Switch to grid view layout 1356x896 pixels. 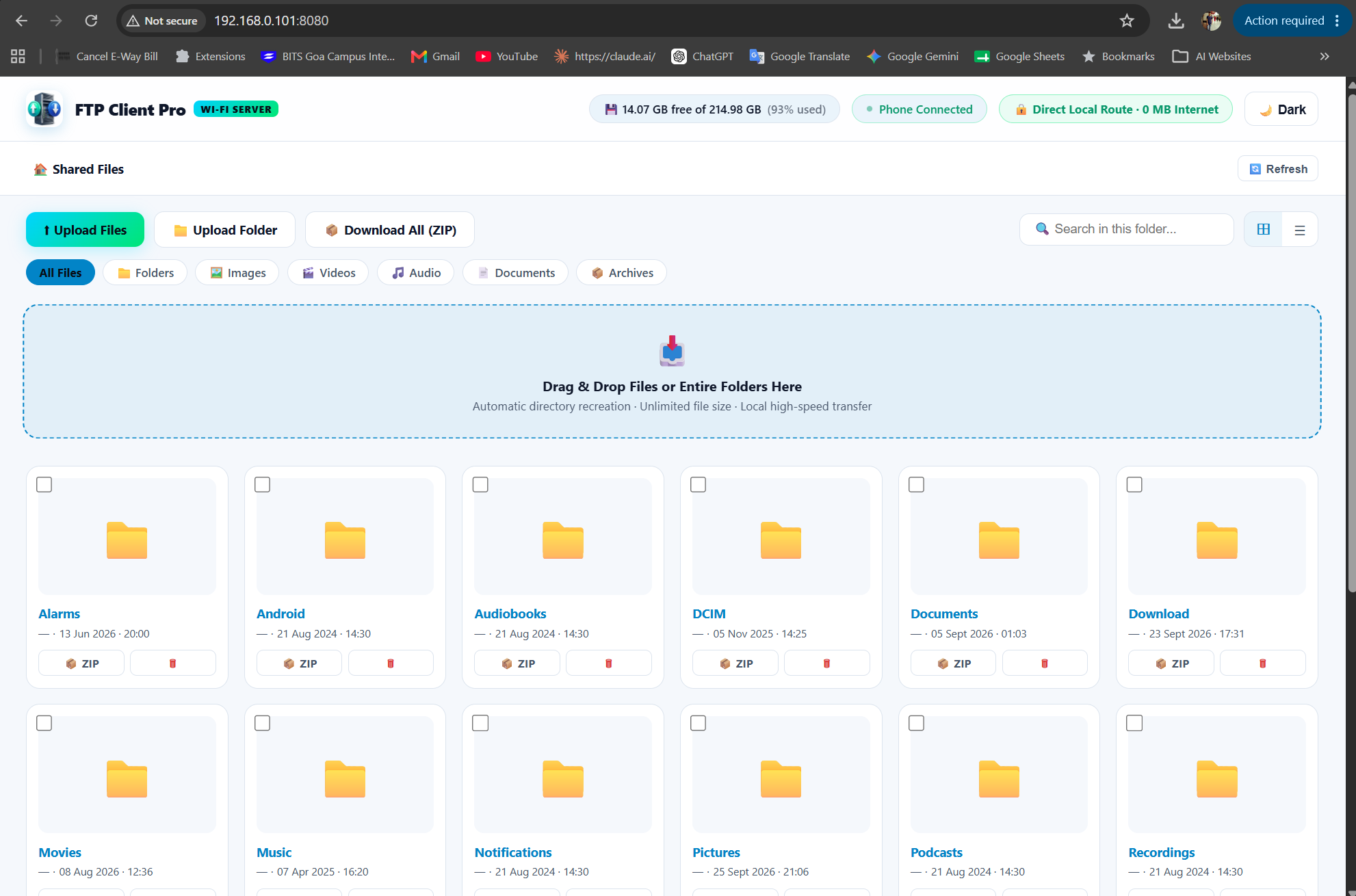coord(1263,230)
